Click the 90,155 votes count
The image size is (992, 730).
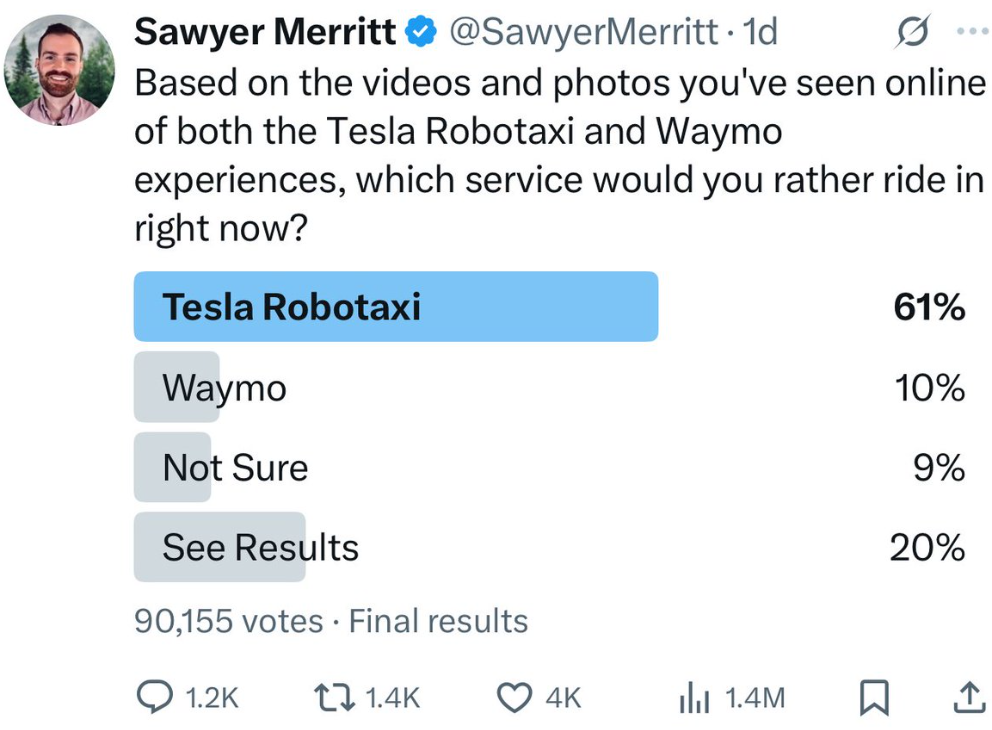pyautogui.click(x=228, y=621)
